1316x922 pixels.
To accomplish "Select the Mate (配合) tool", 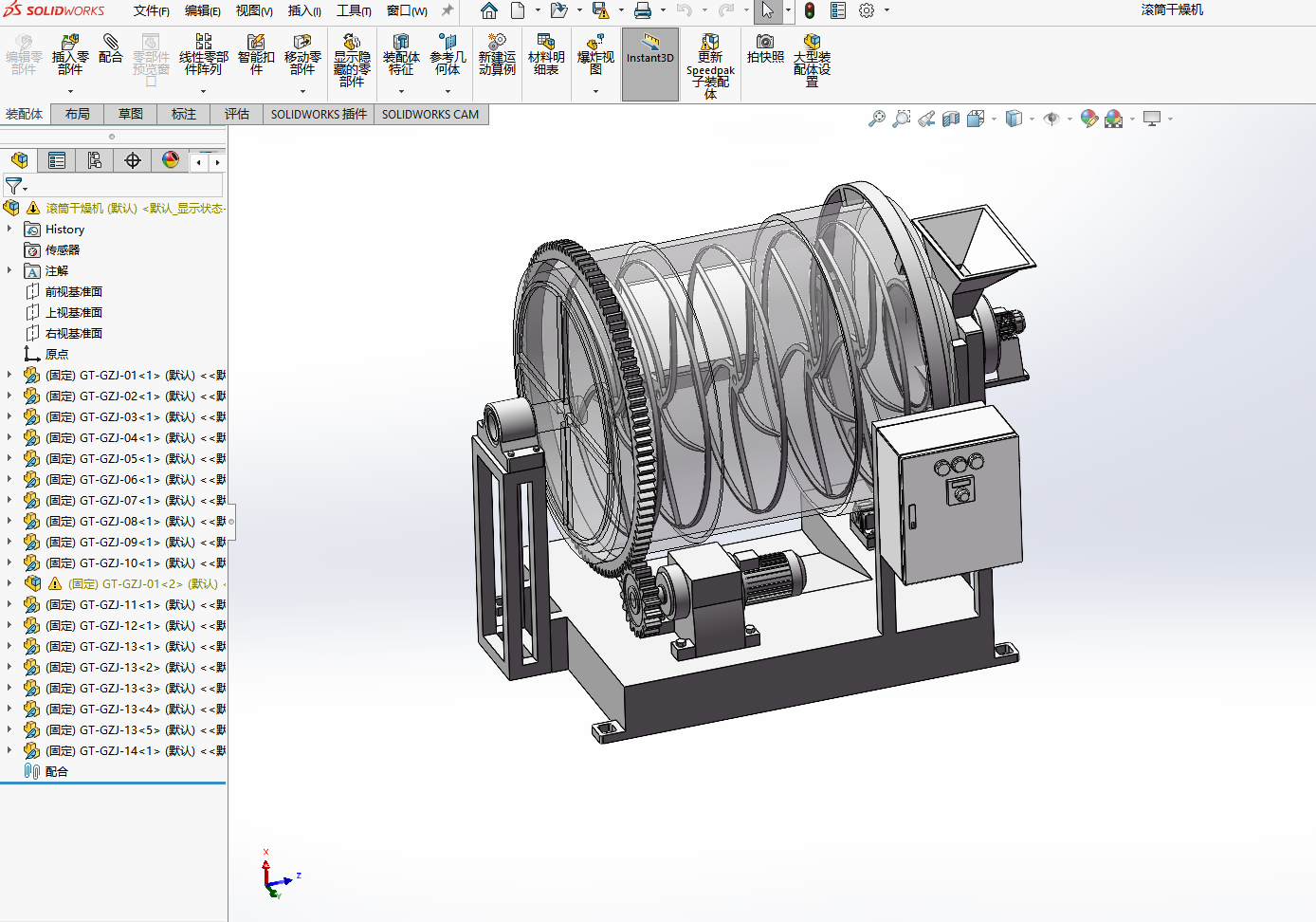I will [x=111, y=48].
